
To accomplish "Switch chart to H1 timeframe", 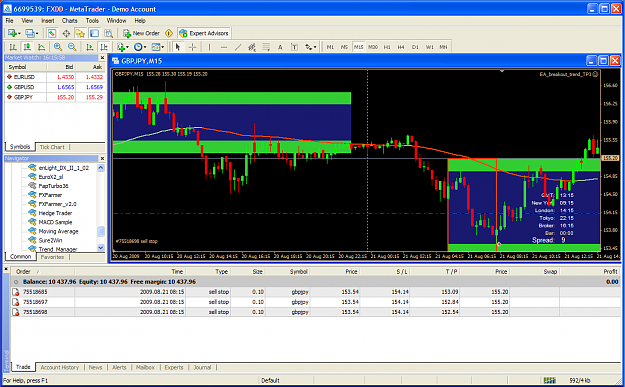I will pyautogui.click(x=387, y=47).
